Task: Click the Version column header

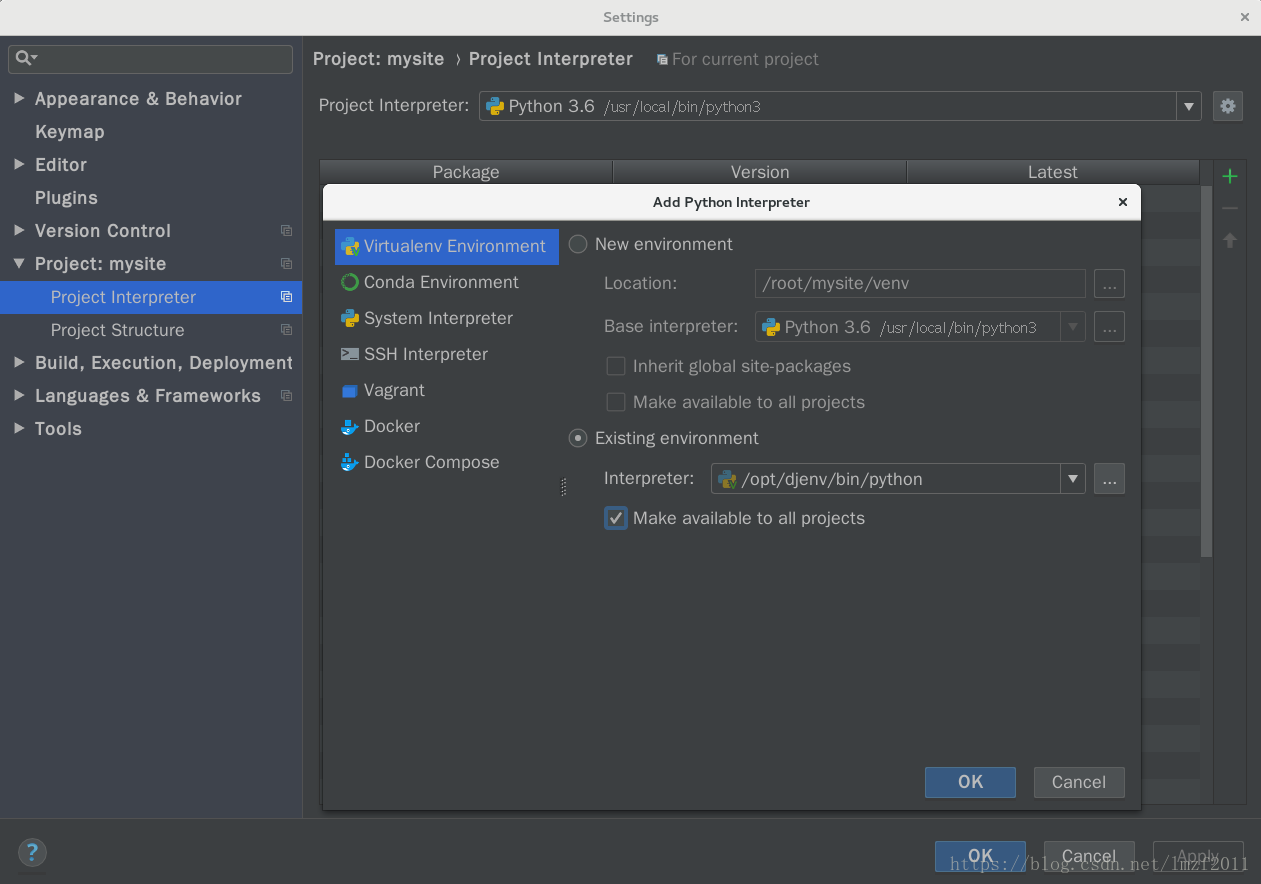Action: point(760,172)
